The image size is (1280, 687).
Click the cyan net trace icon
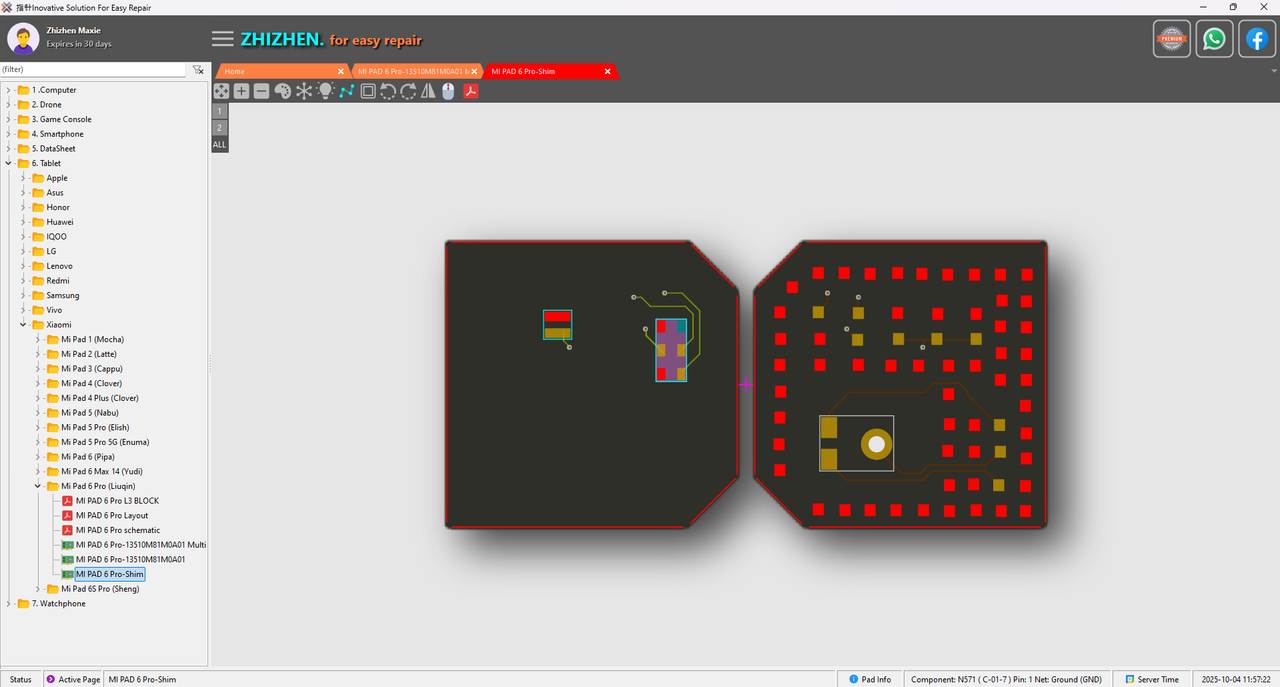[x=346, y=91]
